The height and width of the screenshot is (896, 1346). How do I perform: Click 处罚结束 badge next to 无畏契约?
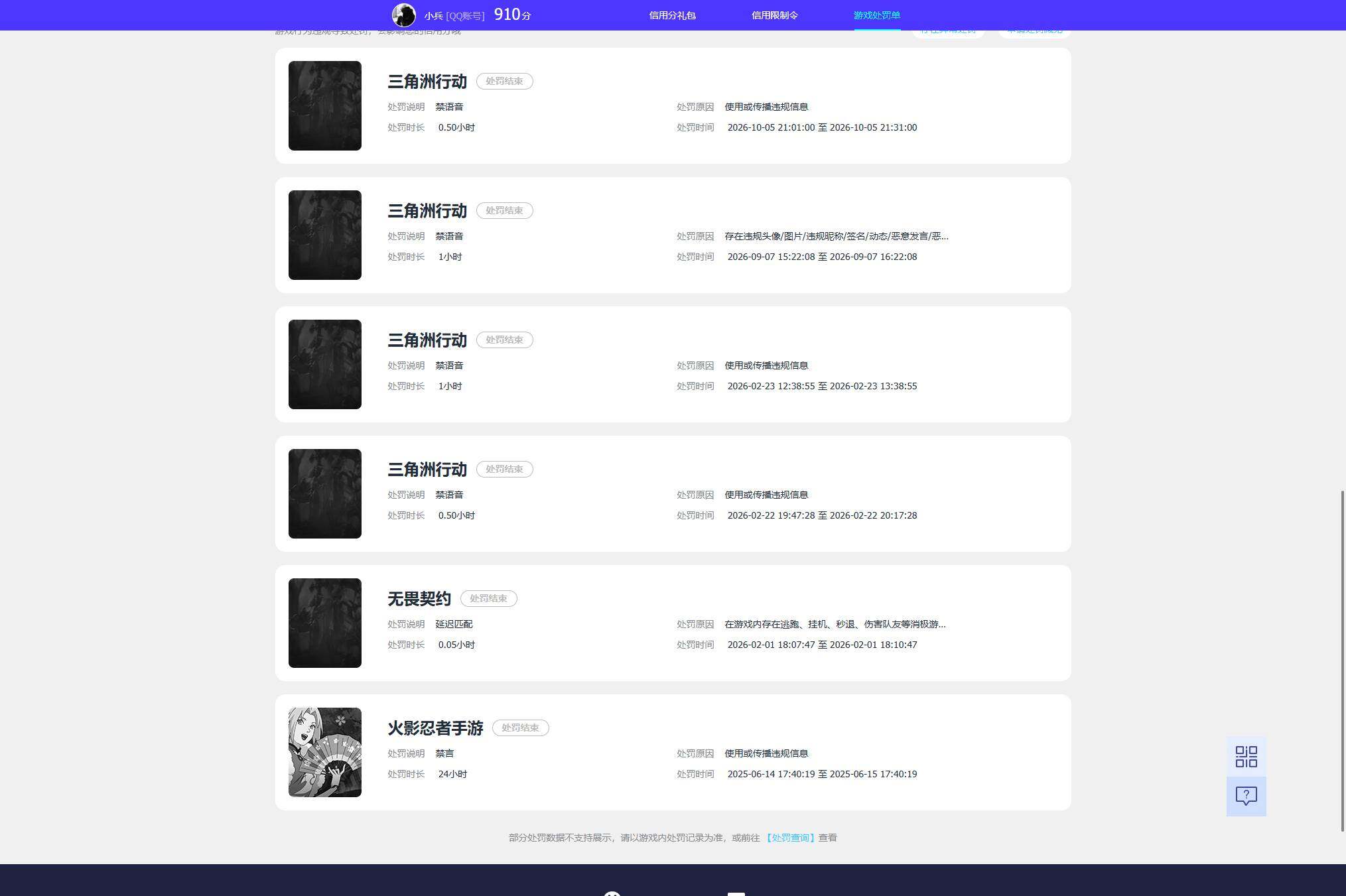488,598
